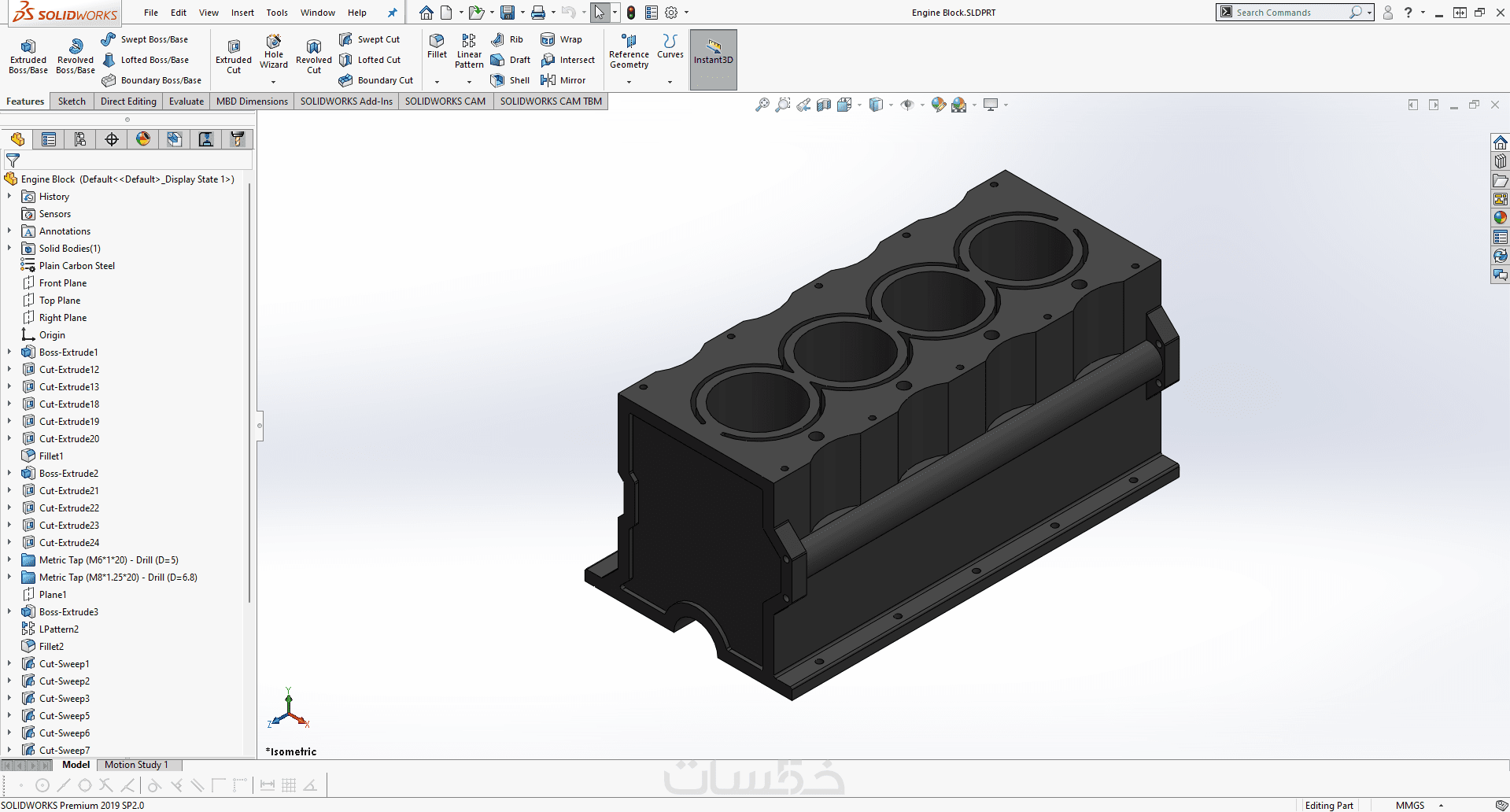
Task: Select Lofted Boss/Base tool
Action: point(145,60)
